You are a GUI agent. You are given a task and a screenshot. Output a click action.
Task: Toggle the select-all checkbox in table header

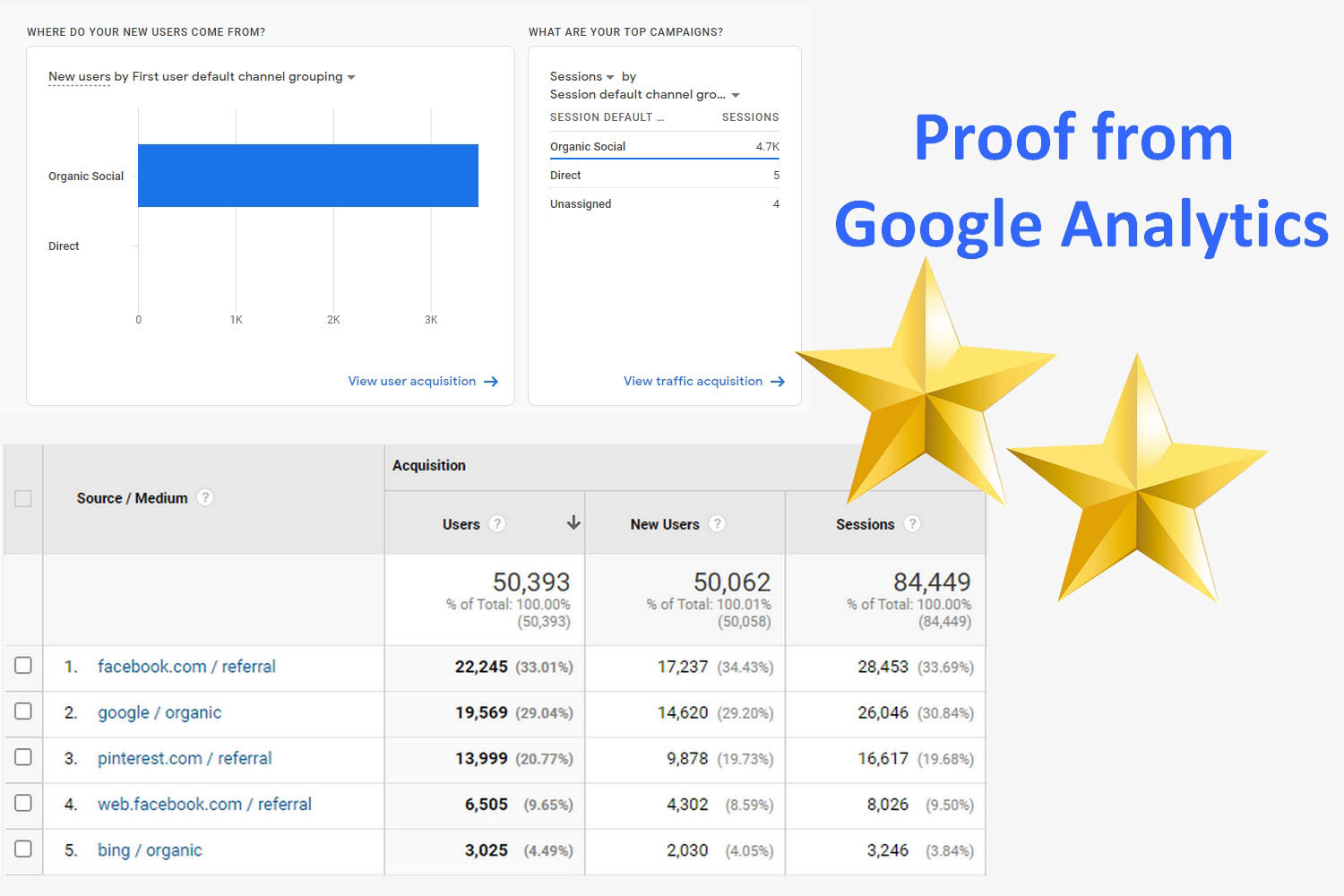[x=24, y=499]
